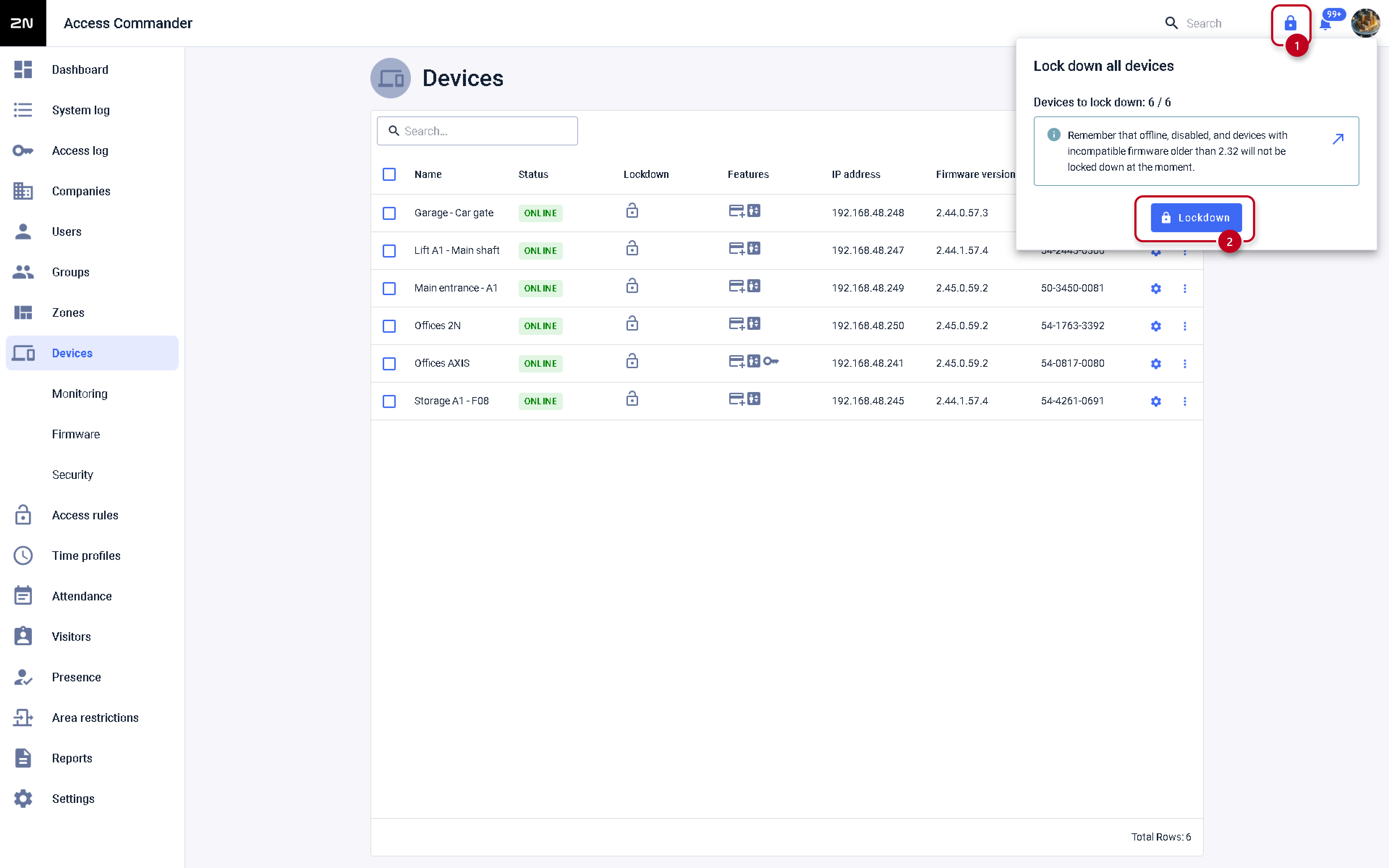Sort by the Status column header

[x=533, y=174]
